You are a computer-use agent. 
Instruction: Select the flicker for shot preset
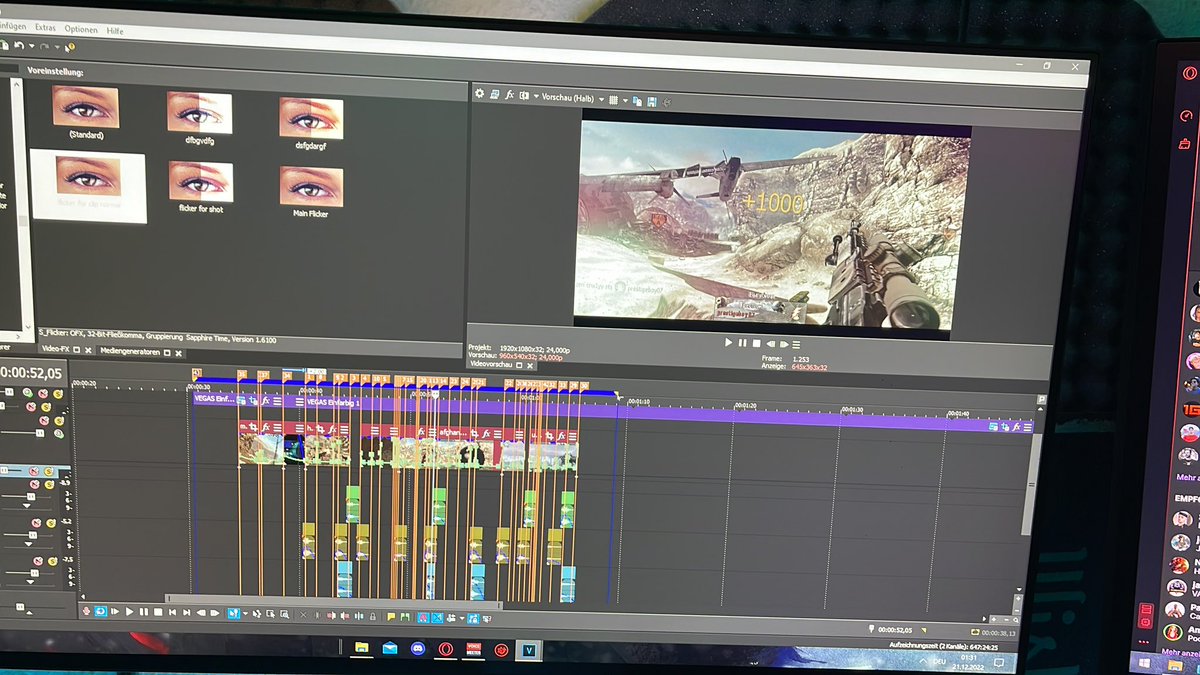pos(201,188)
